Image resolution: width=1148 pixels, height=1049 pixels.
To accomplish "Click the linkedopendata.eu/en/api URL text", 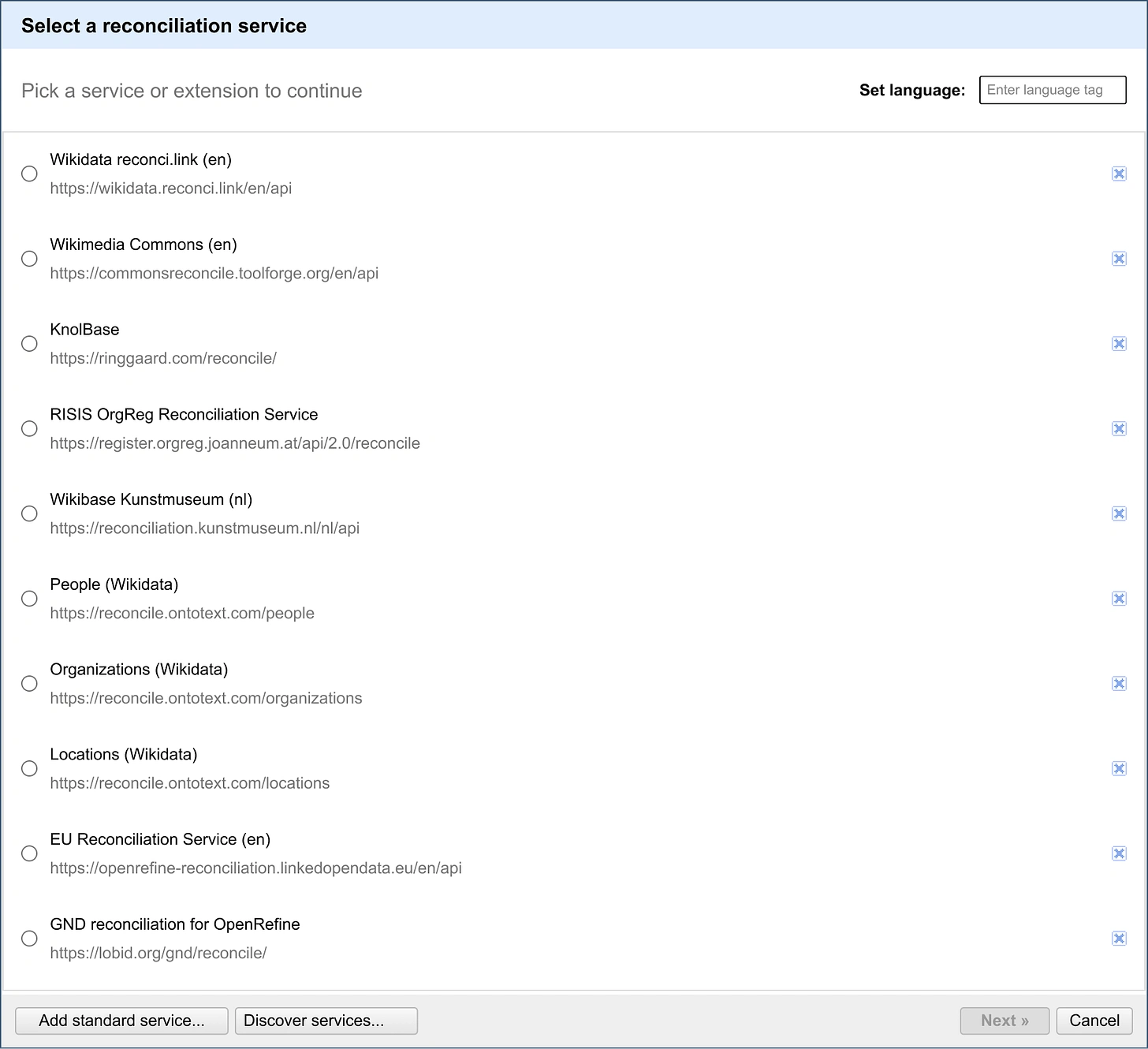I will tap(256, 868).
